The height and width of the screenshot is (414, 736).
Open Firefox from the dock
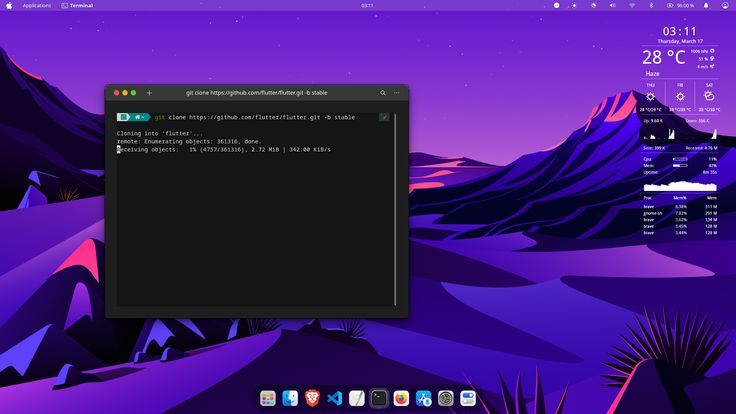click(x=401, y=399)
